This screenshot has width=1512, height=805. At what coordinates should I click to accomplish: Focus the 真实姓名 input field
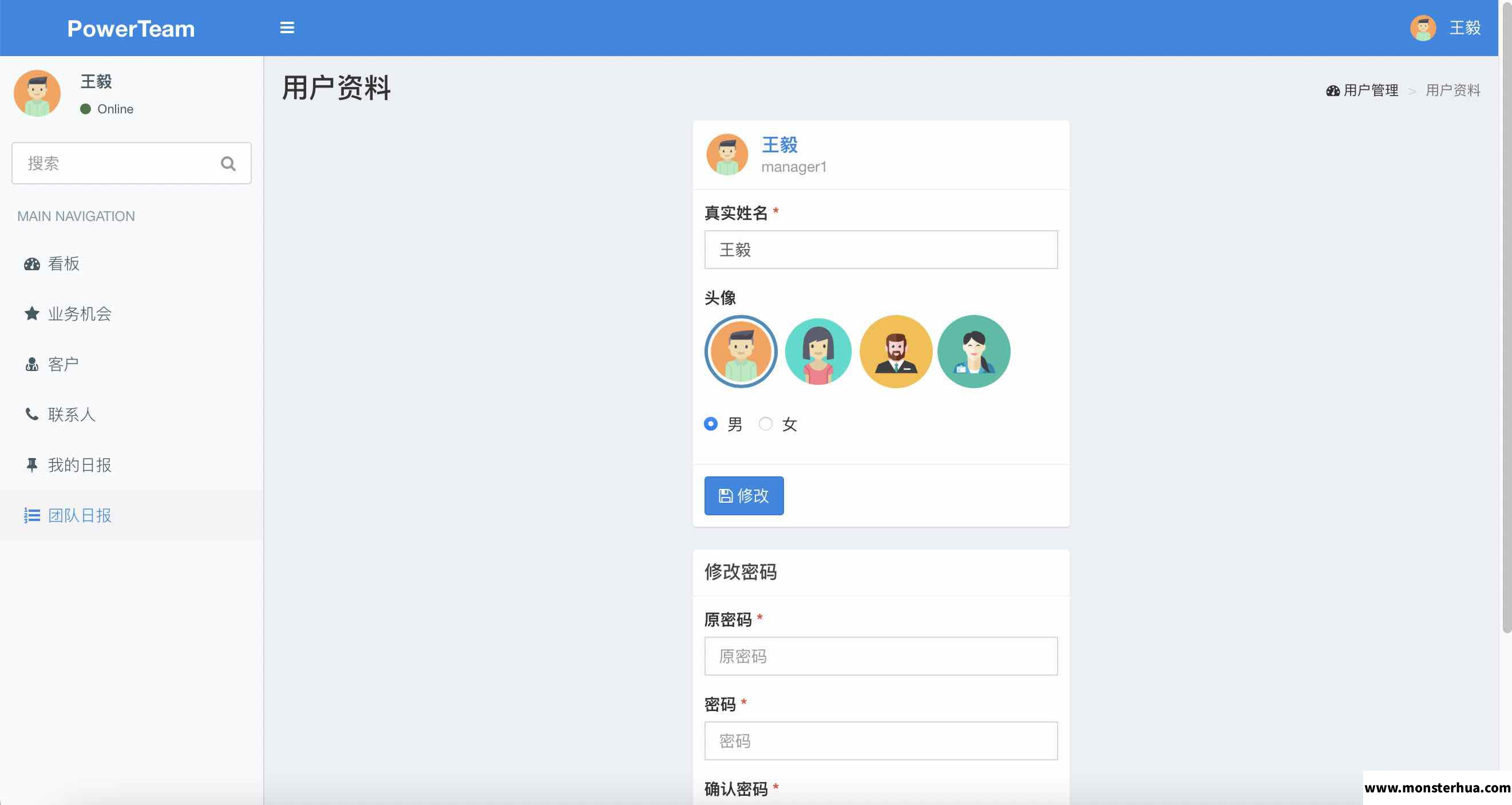point(880,250)
